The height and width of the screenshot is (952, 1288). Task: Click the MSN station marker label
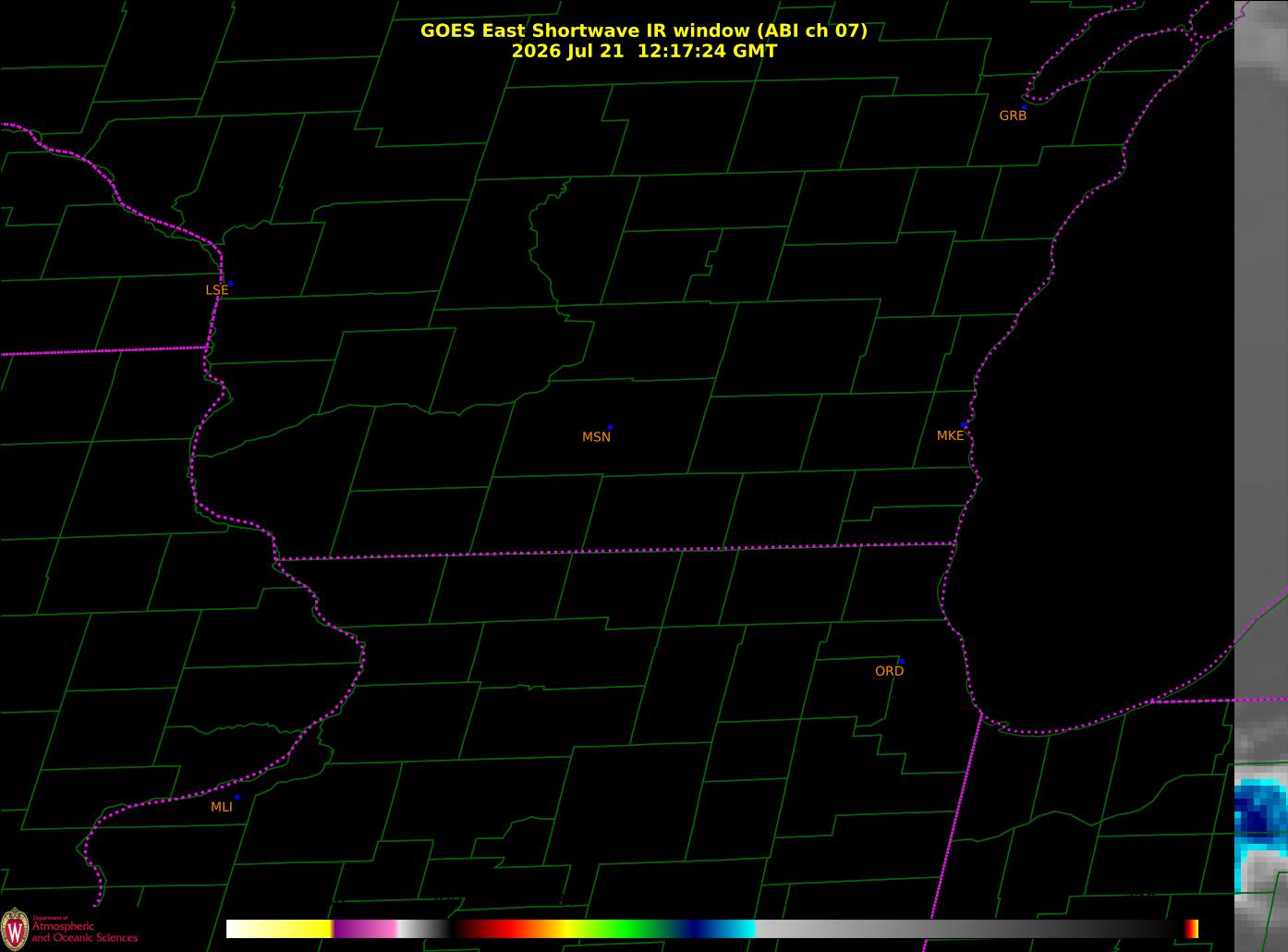point(596,437)
